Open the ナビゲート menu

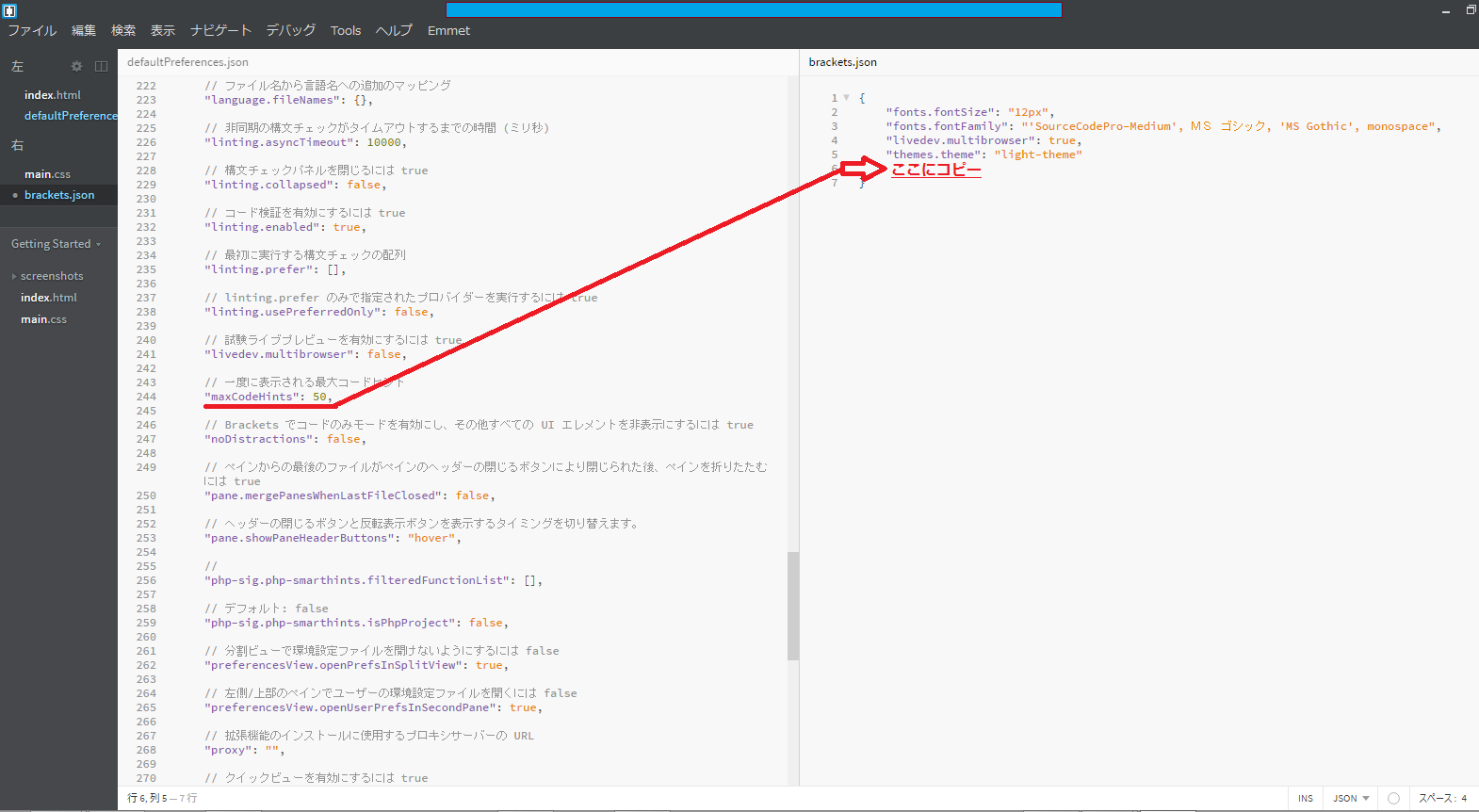220,30
